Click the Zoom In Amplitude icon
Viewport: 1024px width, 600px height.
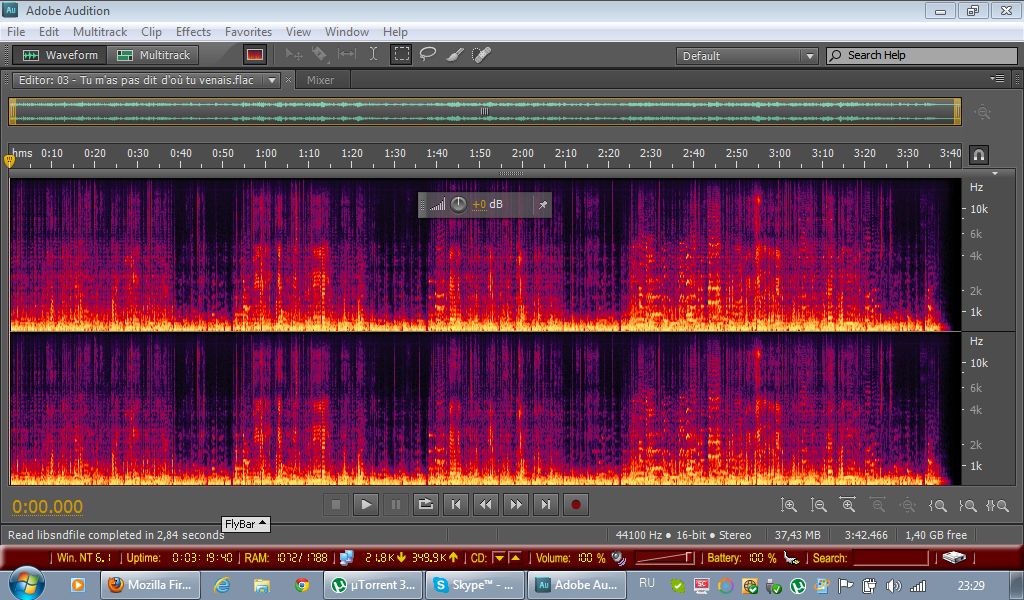(x=789, y=506)
